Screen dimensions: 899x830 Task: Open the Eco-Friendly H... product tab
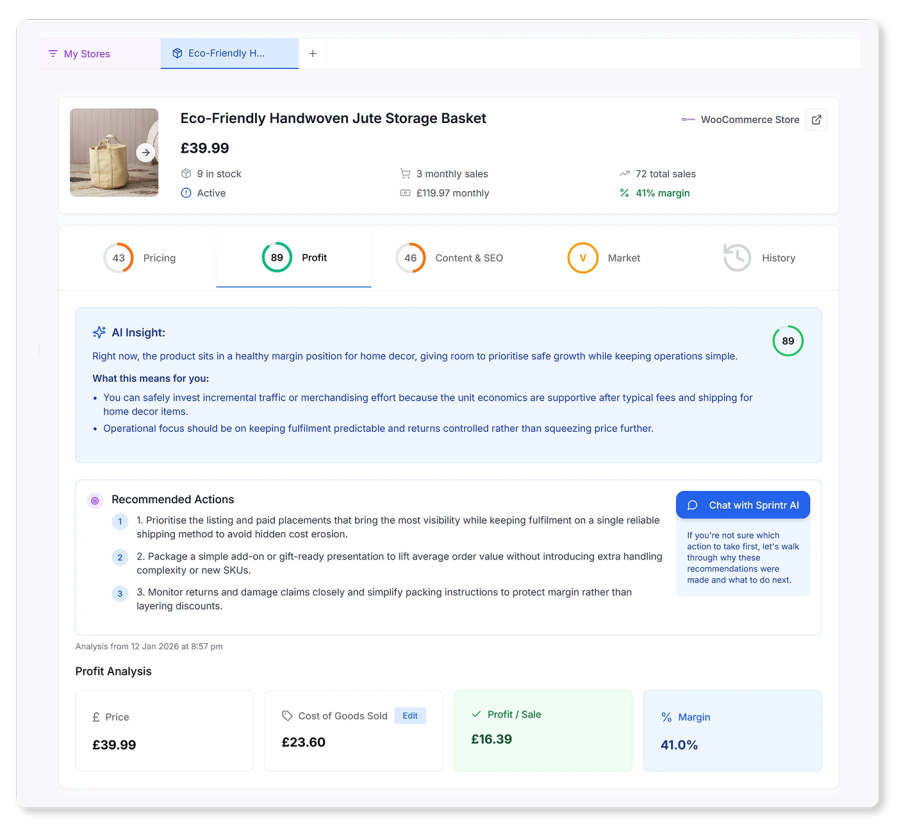click(229, 54)
